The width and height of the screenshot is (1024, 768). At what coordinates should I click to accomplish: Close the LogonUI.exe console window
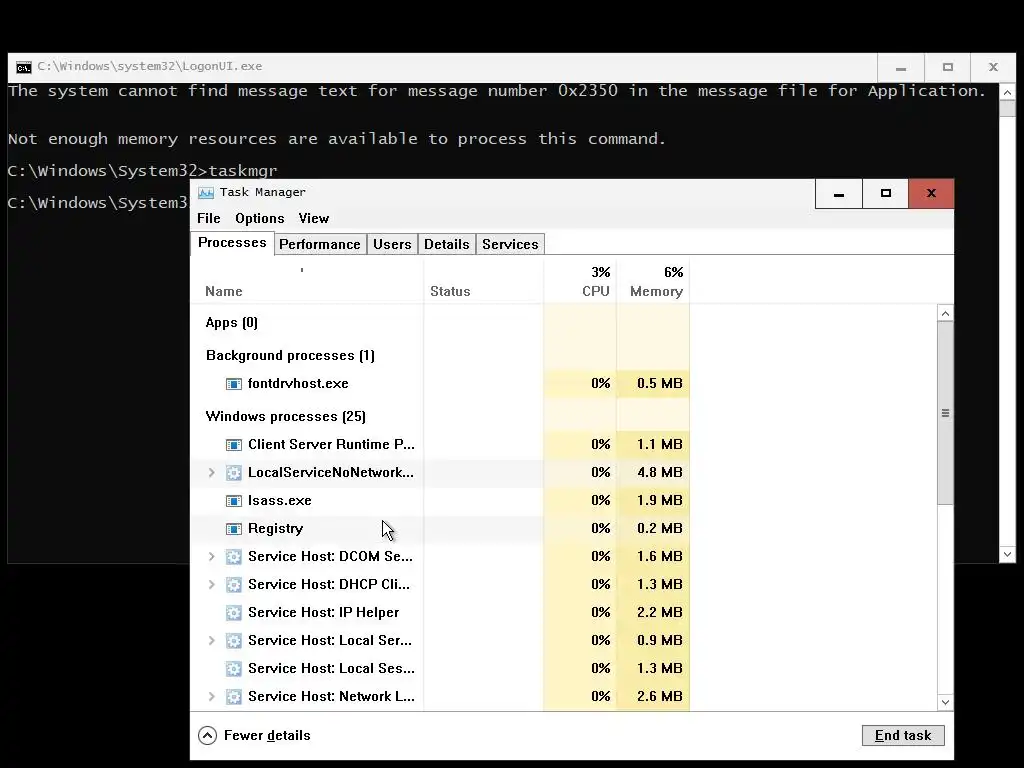click(x=993, y=67)
